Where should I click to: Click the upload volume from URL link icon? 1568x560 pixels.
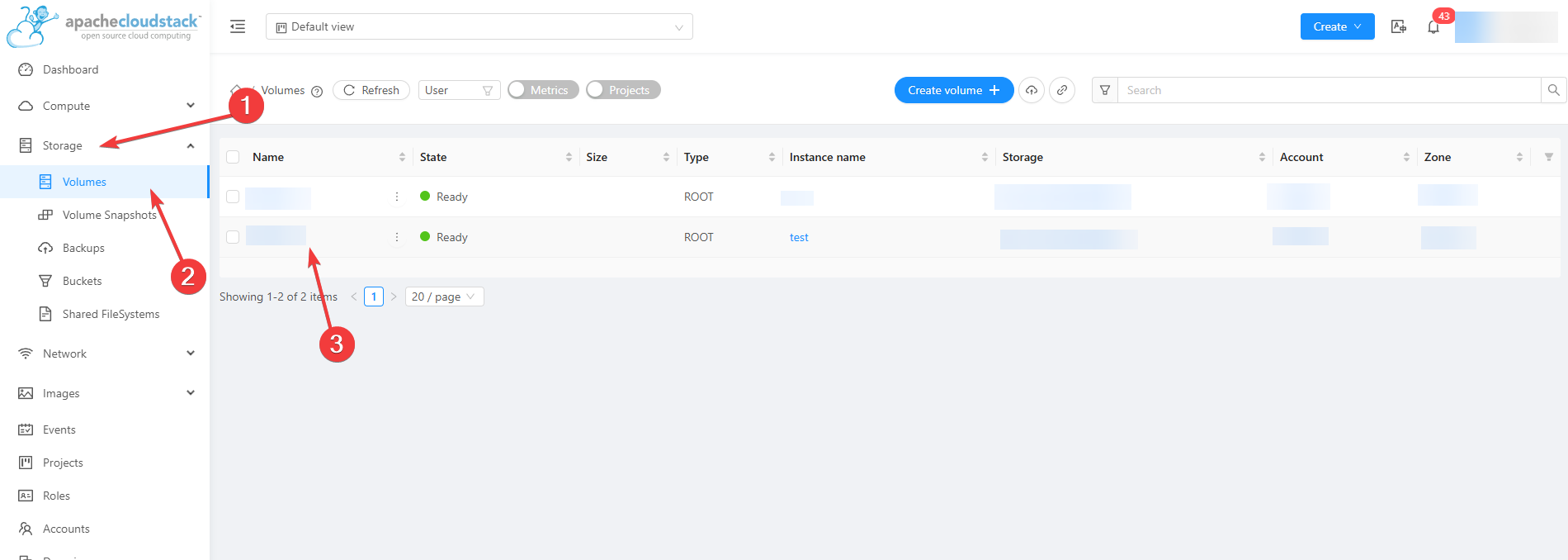[x=1062, y=90]
